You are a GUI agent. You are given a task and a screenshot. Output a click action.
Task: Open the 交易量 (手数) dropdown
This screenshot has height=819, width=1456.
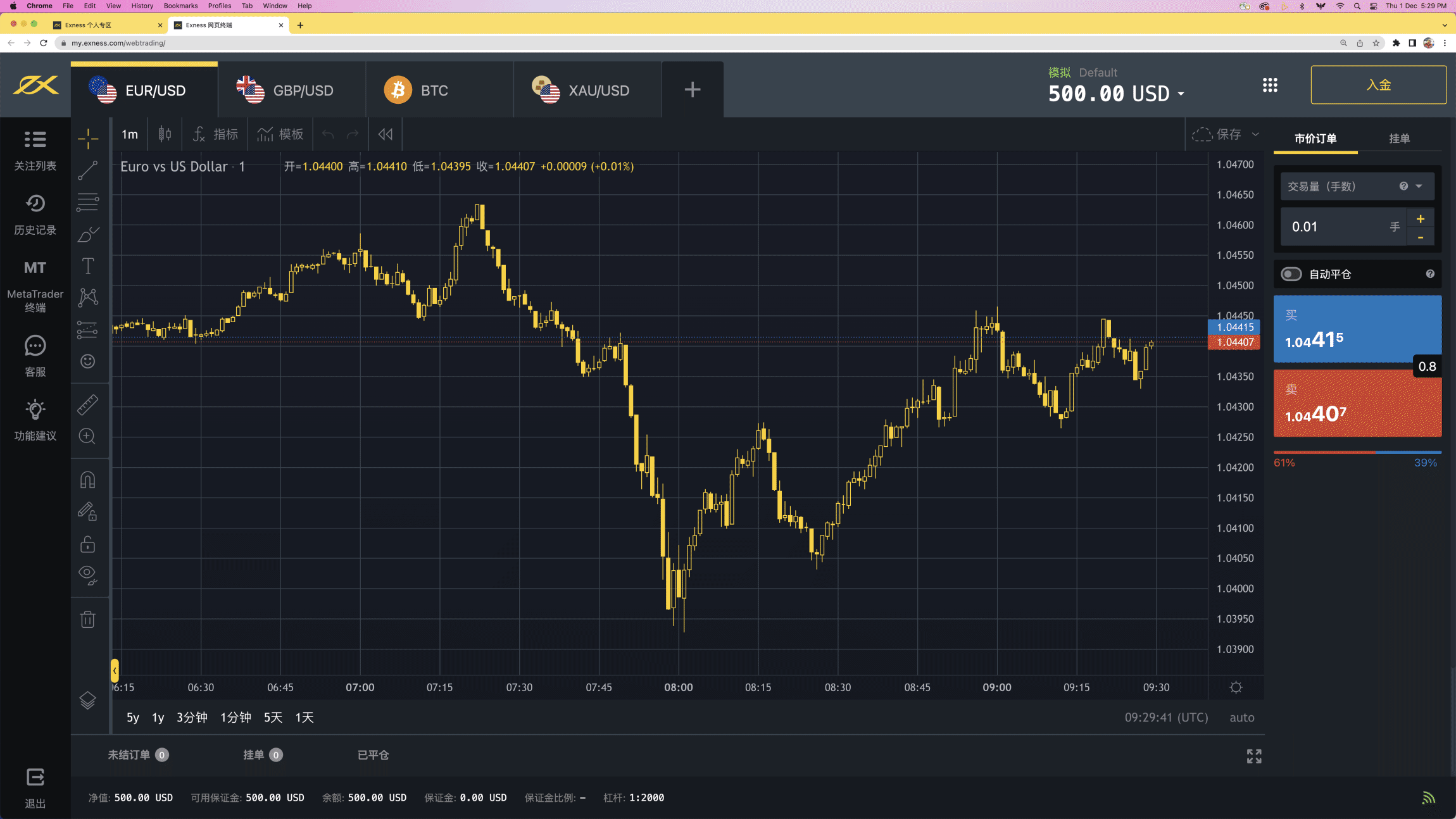(1419, 186)
